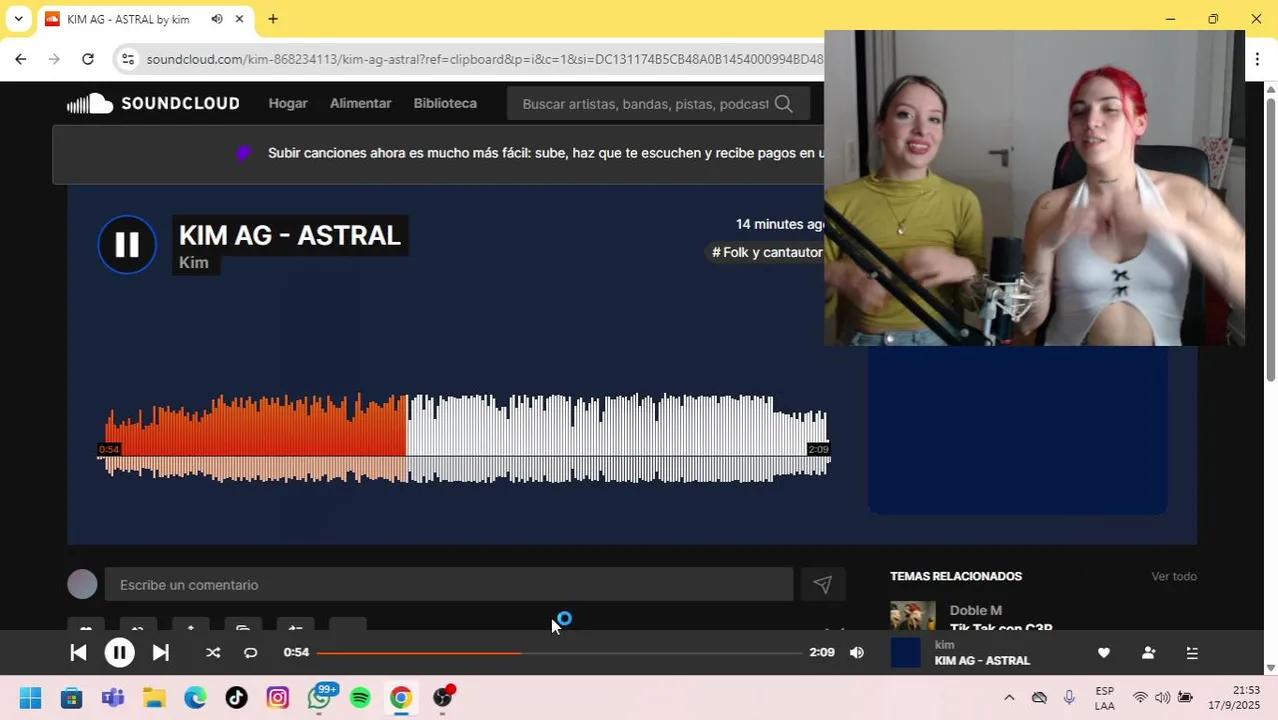This screenshot has width=1278, height=720.
Task: Open Microsoft Store from taskbar
Action: click(71, 698)
